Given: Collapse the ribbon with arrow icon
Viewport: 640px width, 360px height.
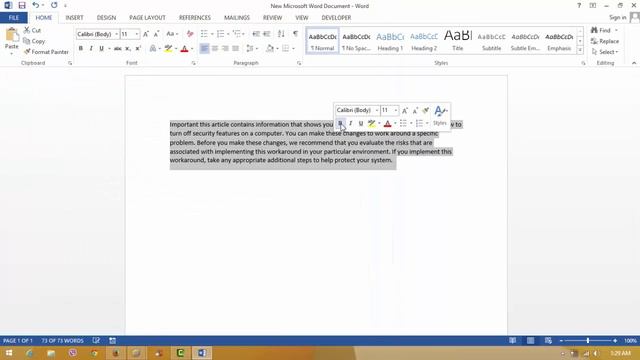Looking at the screenshot, I should pyautogui.click(x=634, y=63).
